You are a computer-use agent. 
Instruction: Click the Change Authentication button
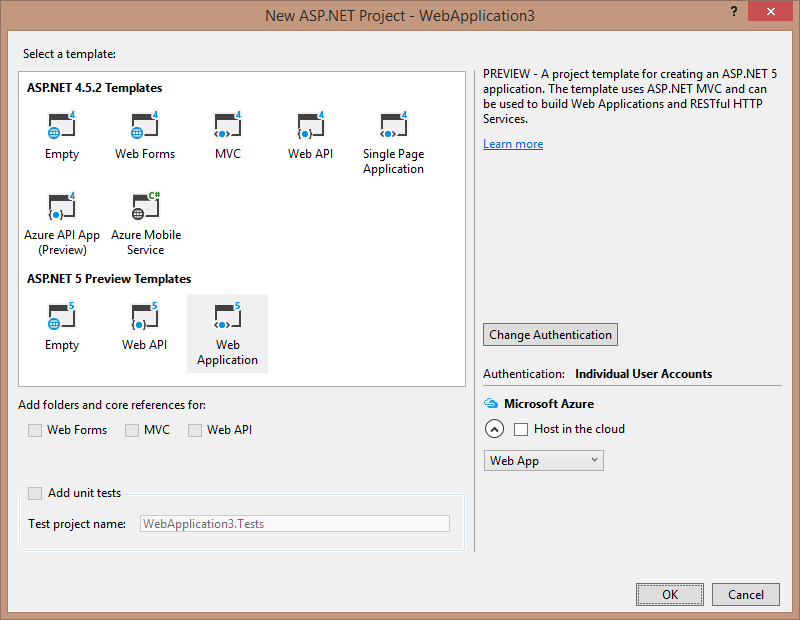[x=551, y=335]
